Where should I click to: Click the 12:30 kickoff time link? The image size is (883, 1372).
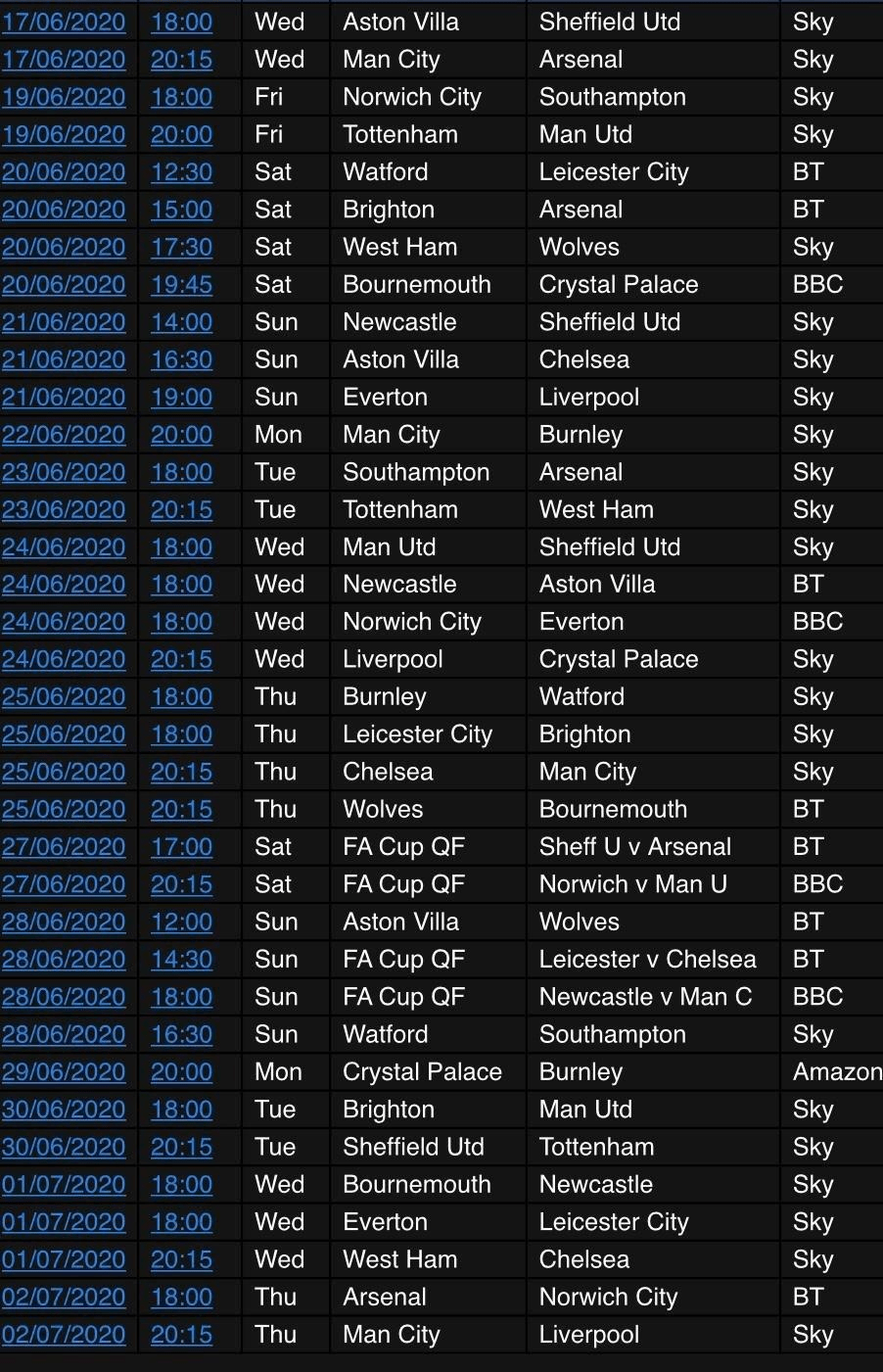pyautogui.click(x=181, y=172)
